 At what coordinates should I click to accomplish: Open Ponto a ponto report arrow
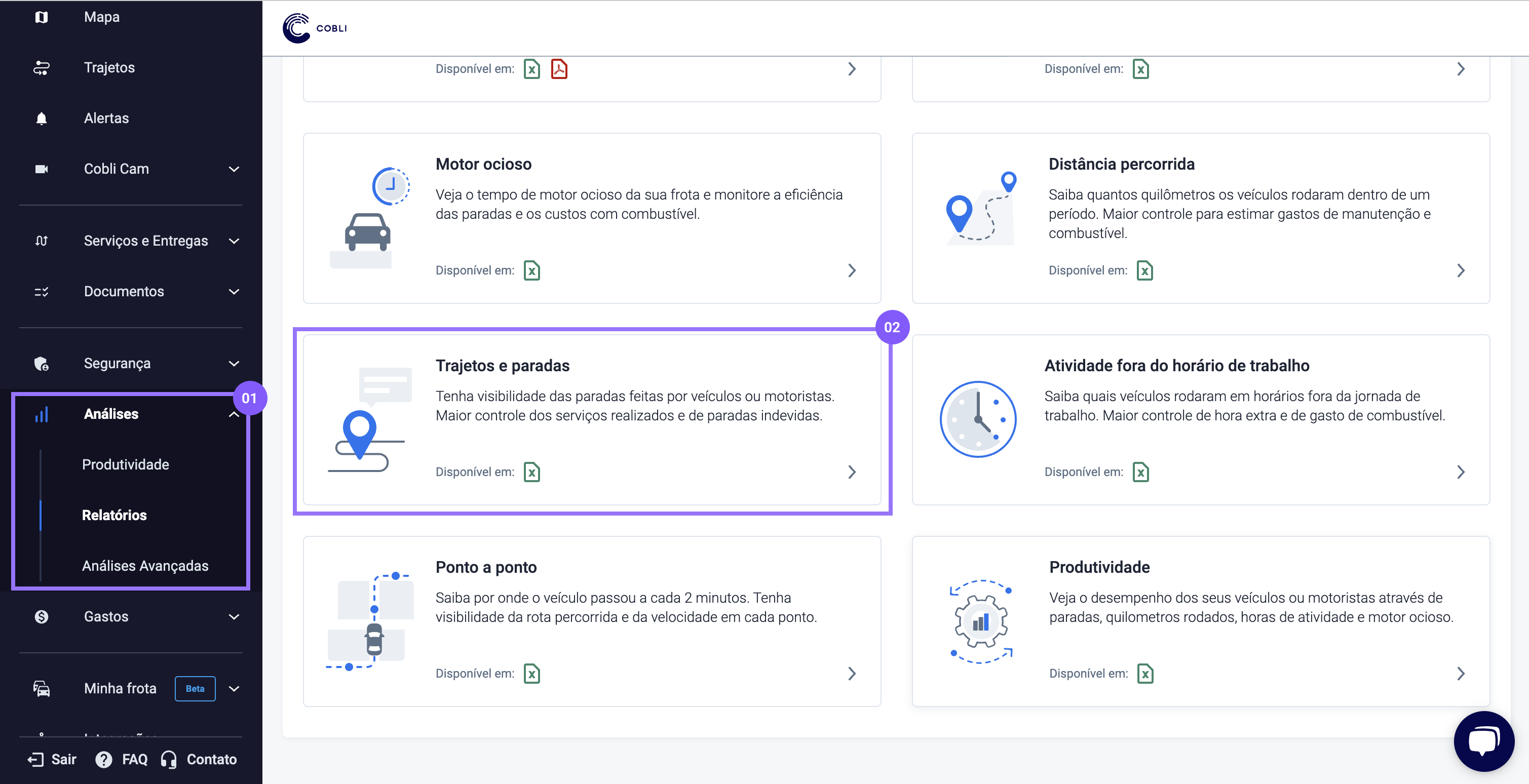coord(852,674)
